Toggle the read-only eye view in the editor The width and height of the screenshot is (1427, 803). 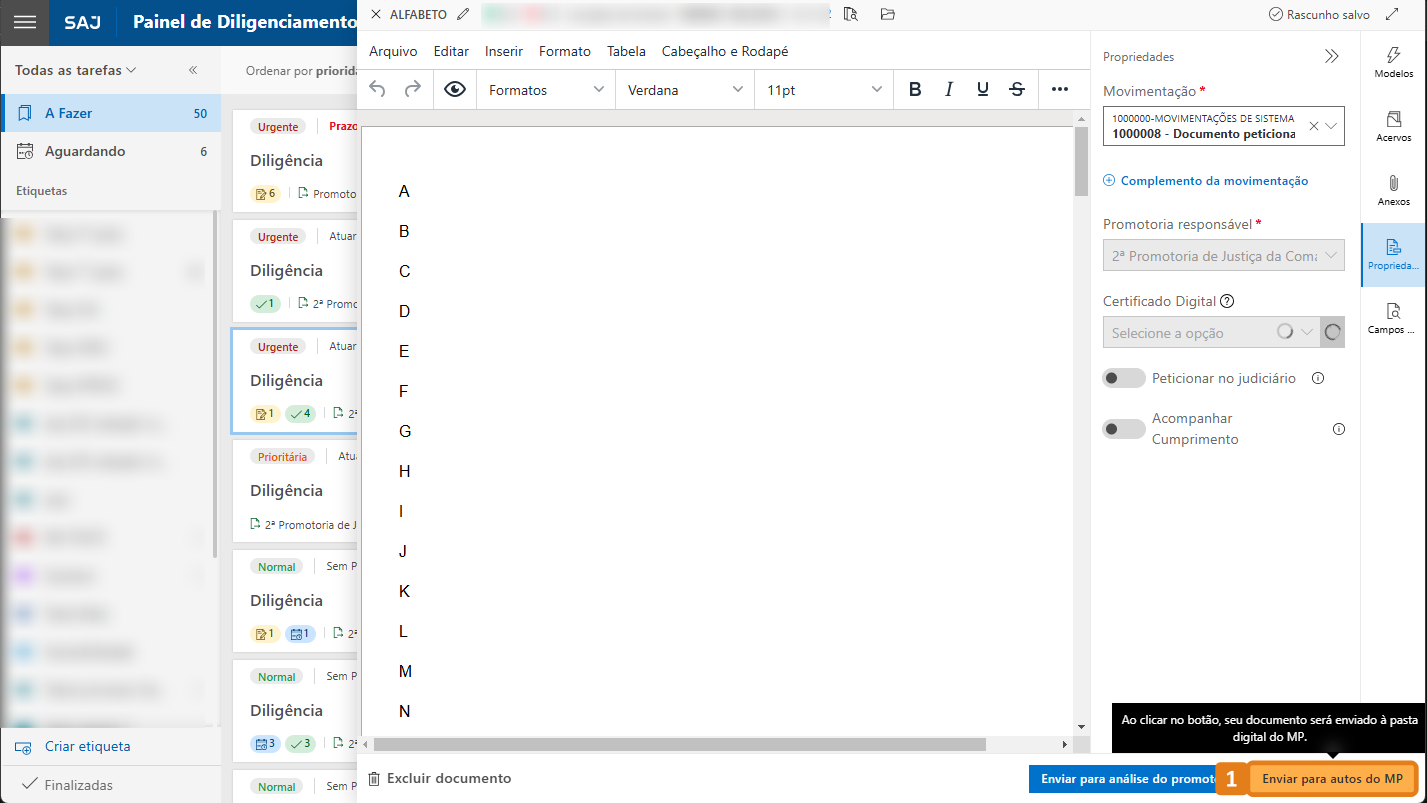click(455, 89)
